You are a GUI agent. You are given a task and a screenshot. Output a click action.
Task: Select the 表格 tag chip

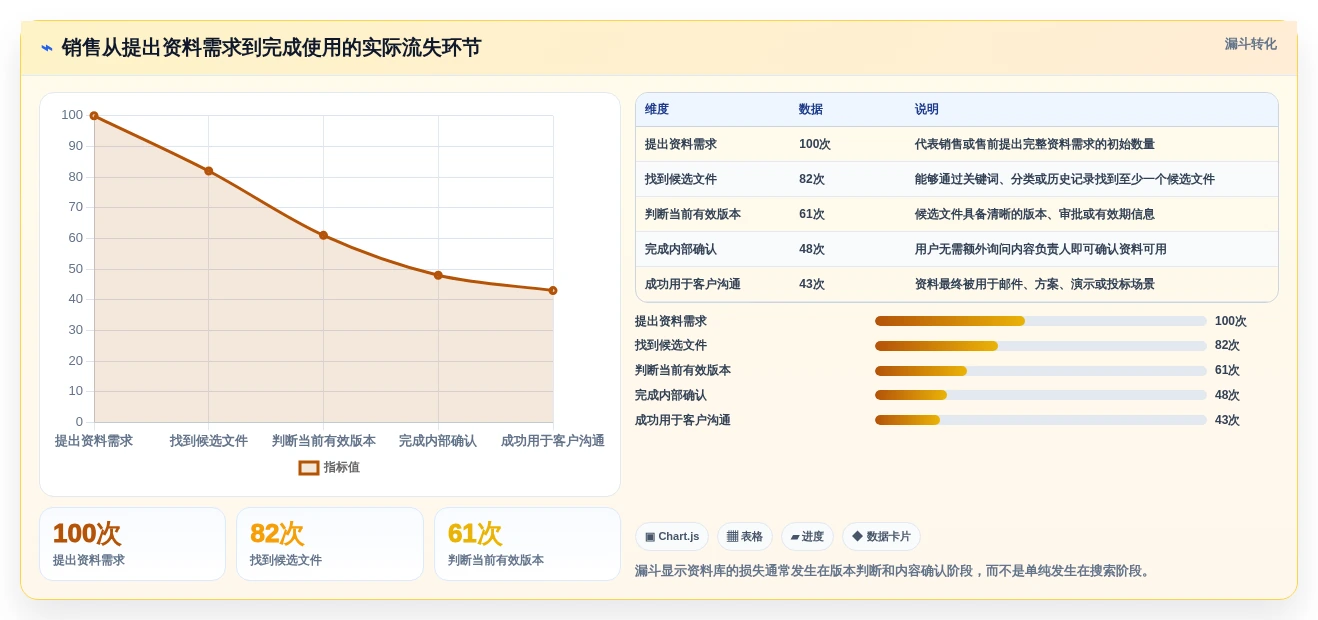[745, 537]
